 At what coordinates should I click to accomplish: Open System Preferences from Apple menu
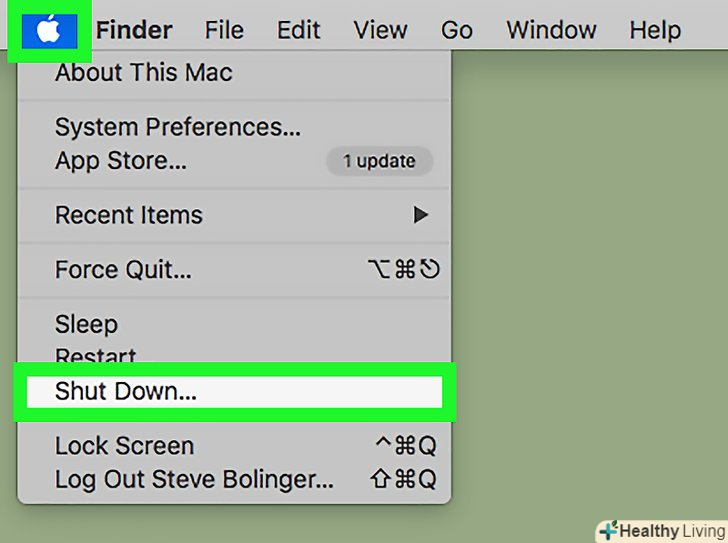[x=177, y=128]
